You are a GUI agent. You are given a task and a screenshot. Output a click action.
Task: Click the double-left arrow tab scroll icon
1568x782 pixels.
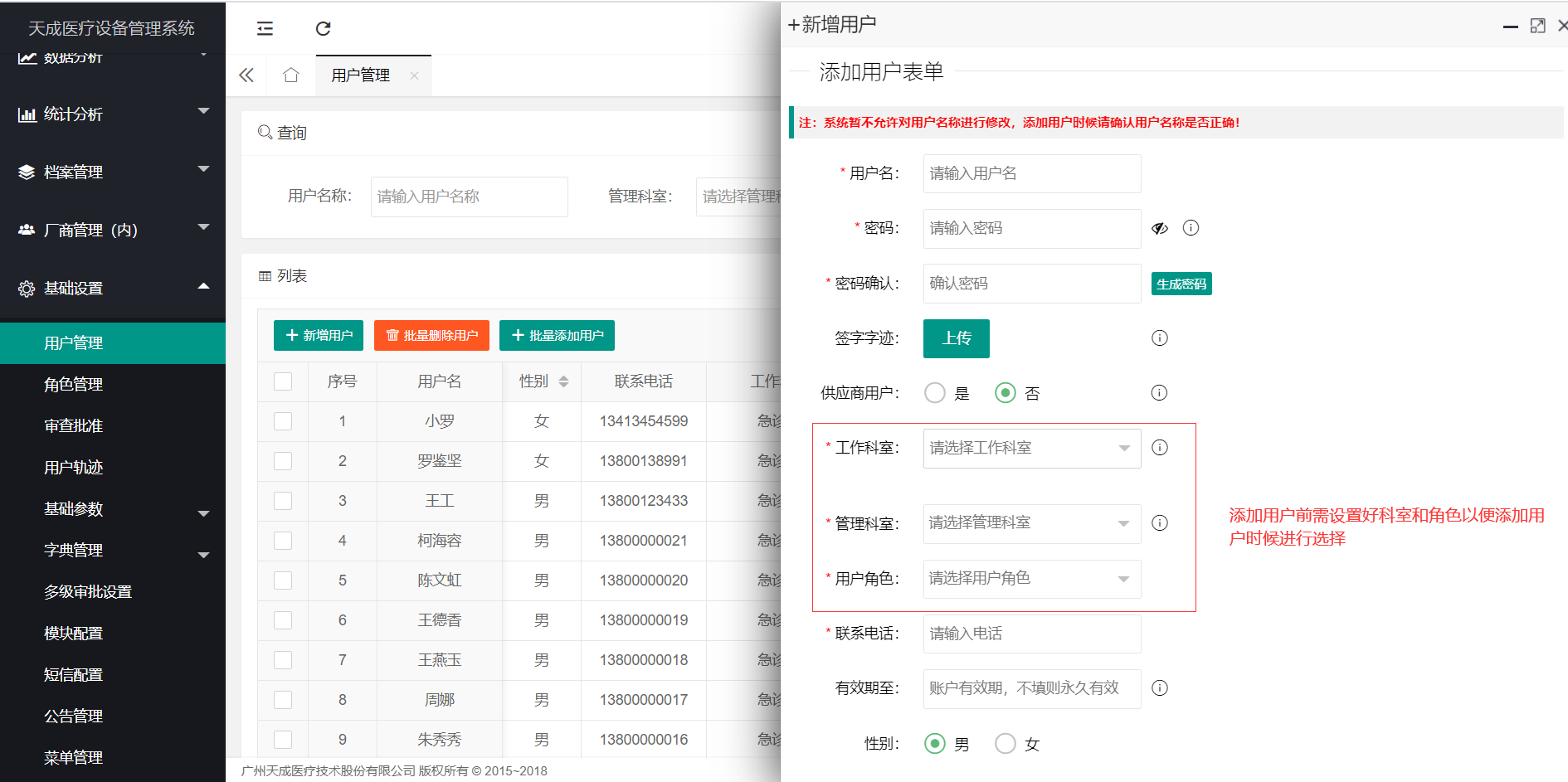pyautogui.click(x=246, y=75)
